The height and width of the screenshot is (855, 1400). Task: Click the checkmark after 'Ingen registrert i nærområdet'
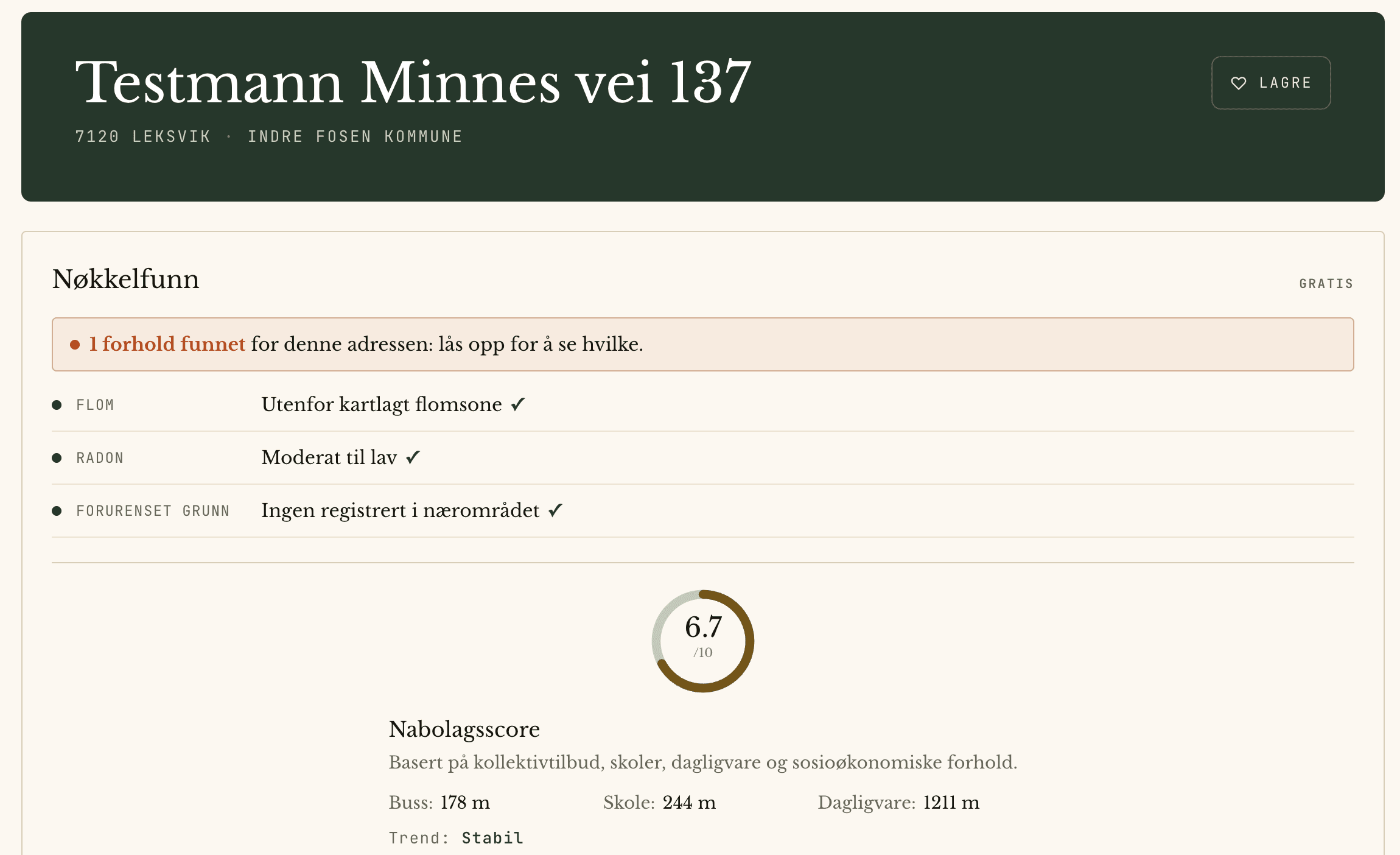coord(555,510)
